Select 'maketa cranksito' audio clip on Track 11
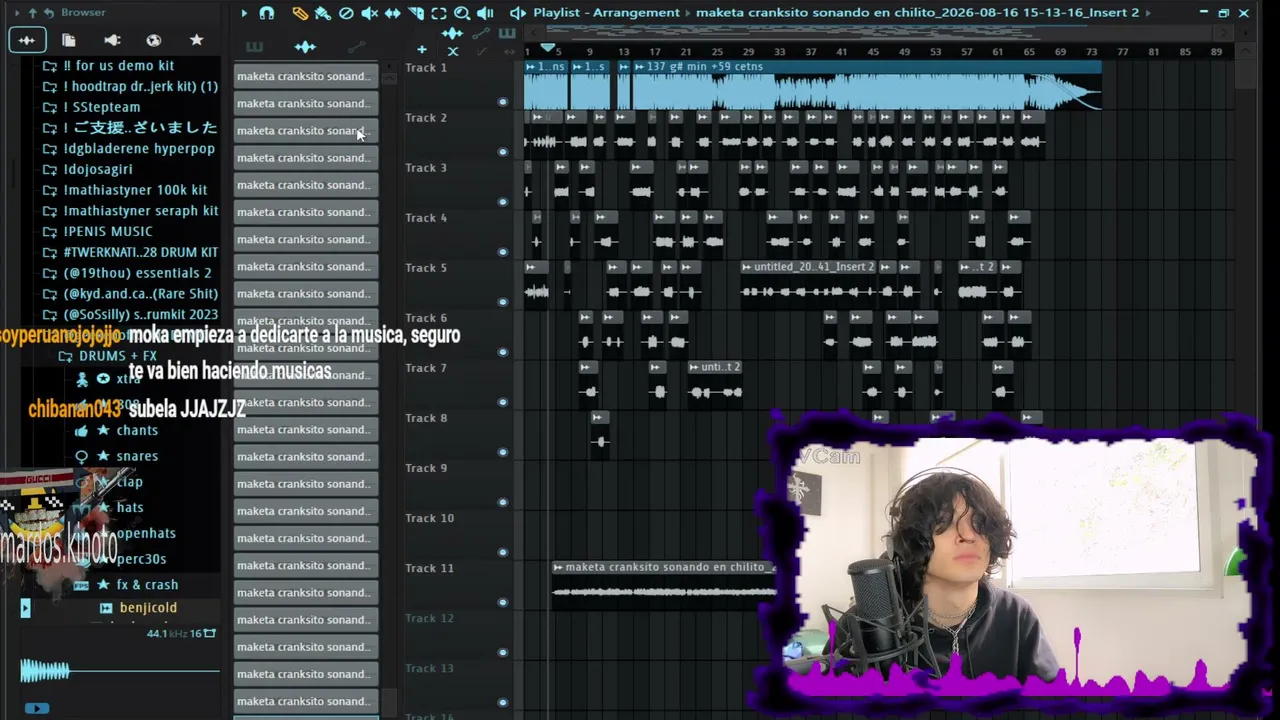This screenshot has width=1280, height=720. pos(664,584)
